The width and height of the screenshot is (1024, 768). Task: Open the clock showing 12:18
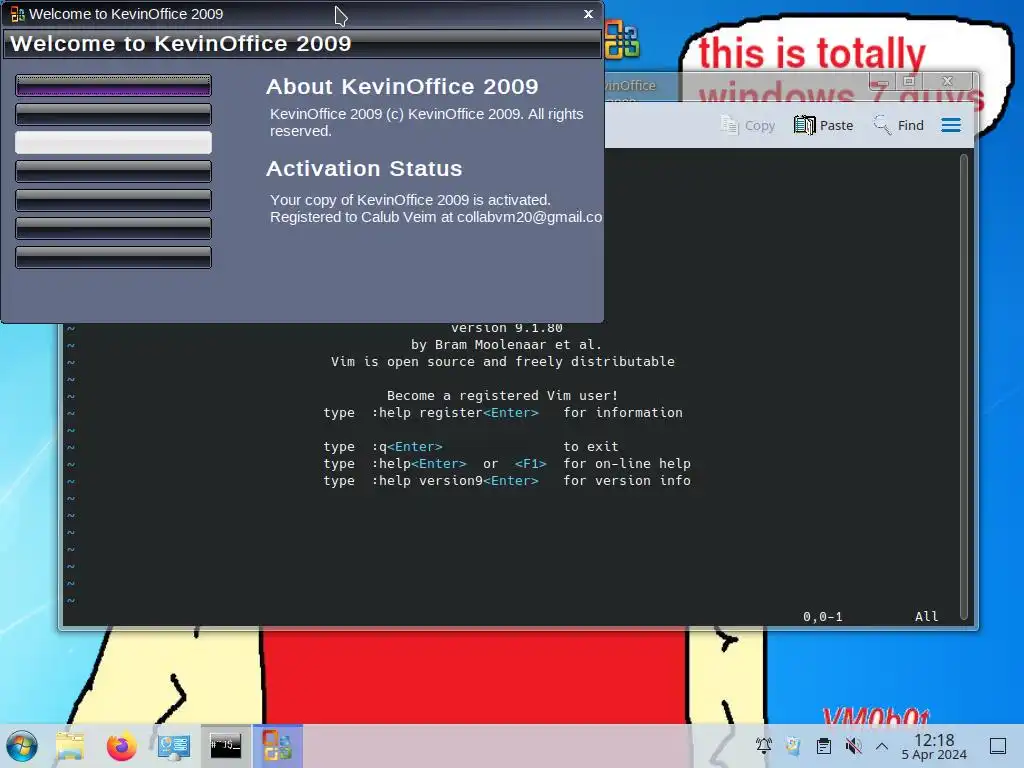[x=934, y=746]
